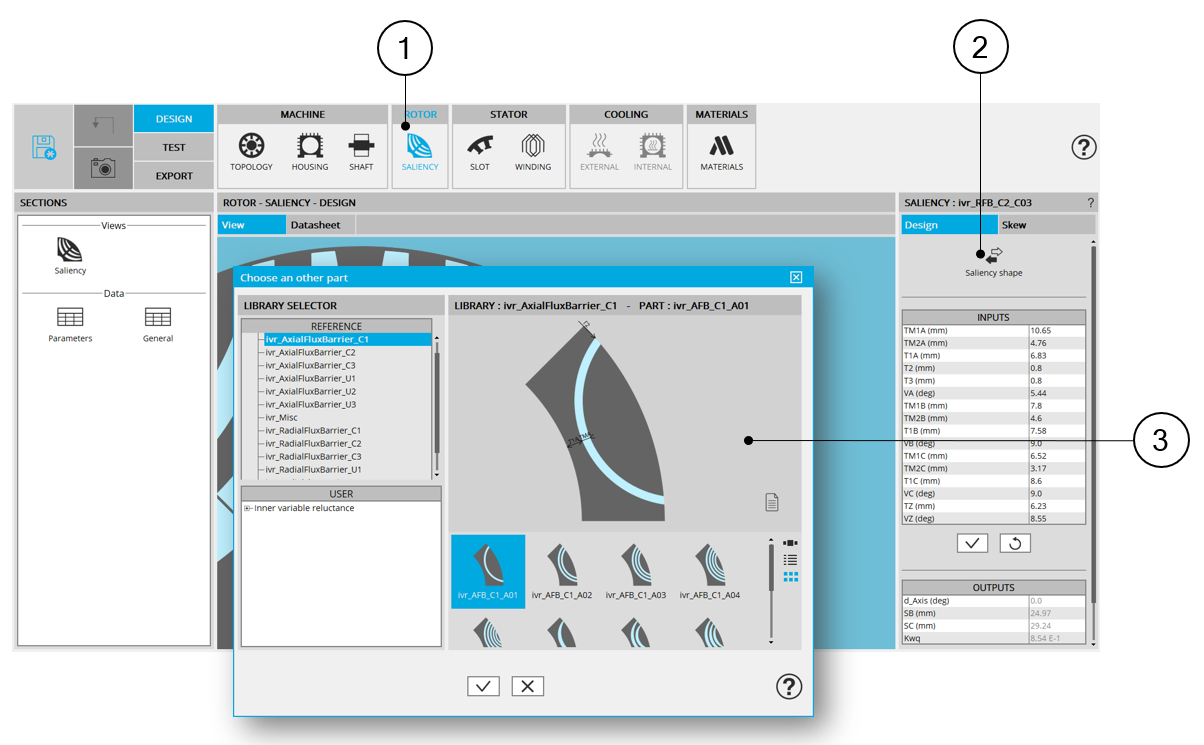Switch to grid thumbnail view mode
The height and width of the screenshot is (745, 1204).
790,577
